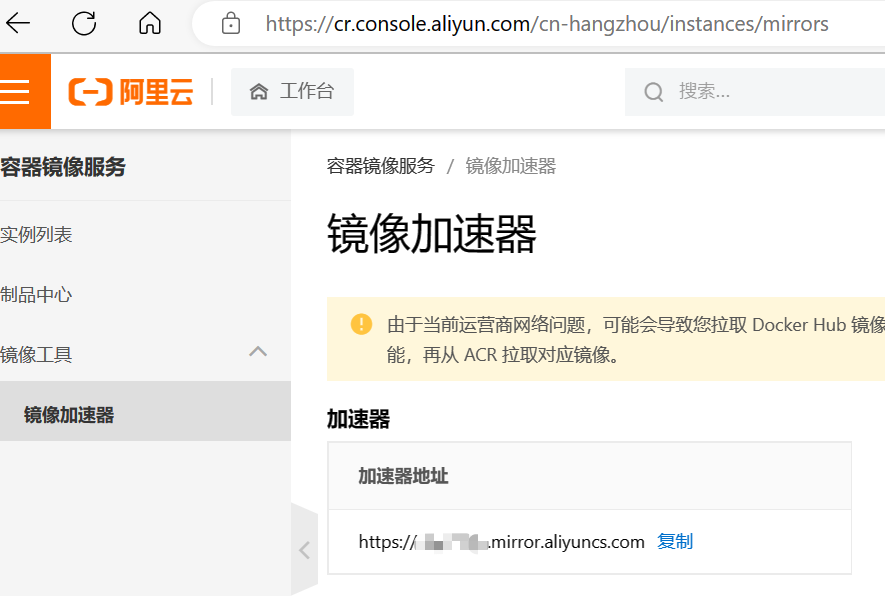Click the 加速器 section heading
Viewport: 885px width, 596px height.
click(x=358, y=419)
